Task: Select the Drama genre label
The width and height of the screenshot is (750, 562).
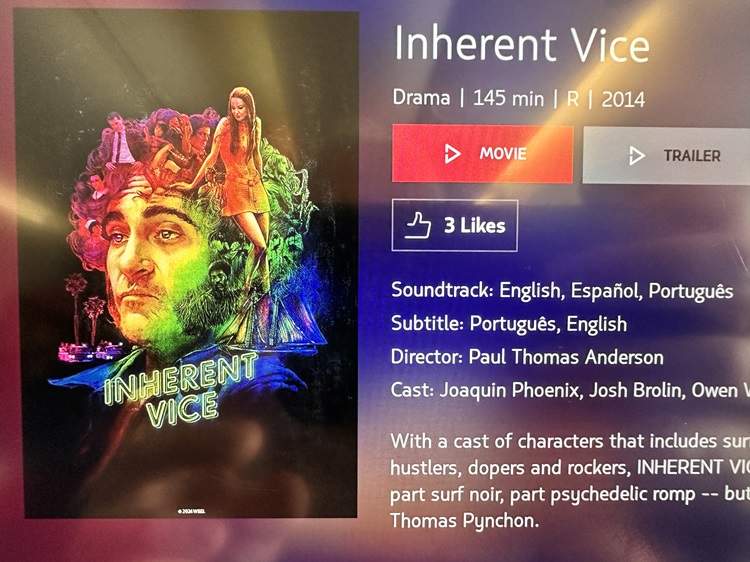Action: point(421,98)
